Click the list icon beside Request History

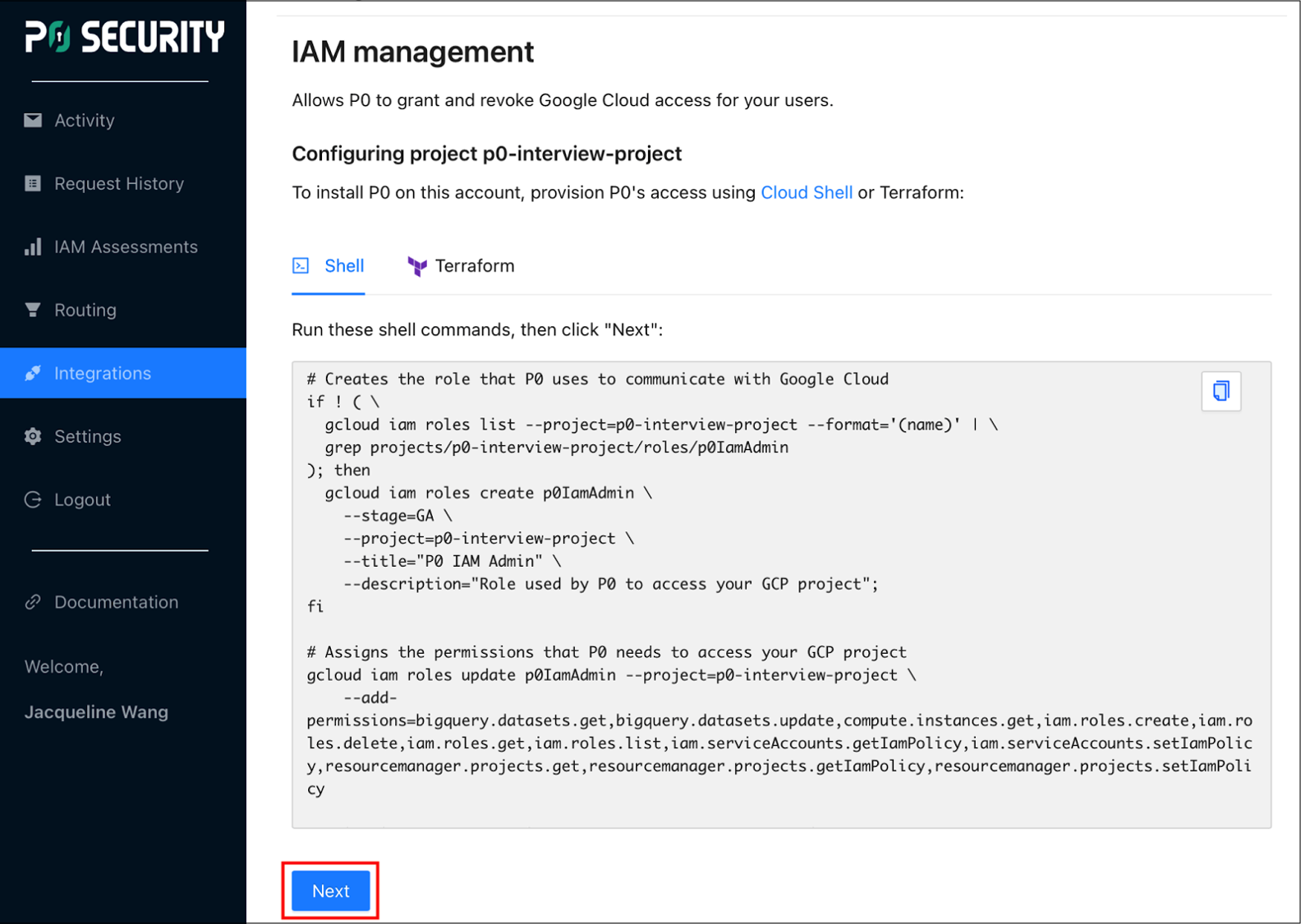(33, 184)
